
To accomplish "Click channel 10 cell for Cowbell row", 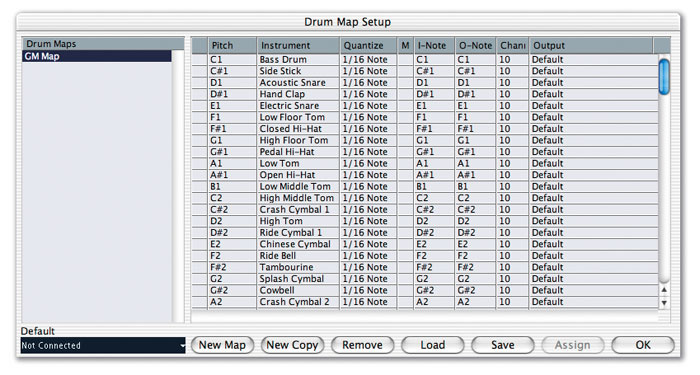I will tap(512, 291).
